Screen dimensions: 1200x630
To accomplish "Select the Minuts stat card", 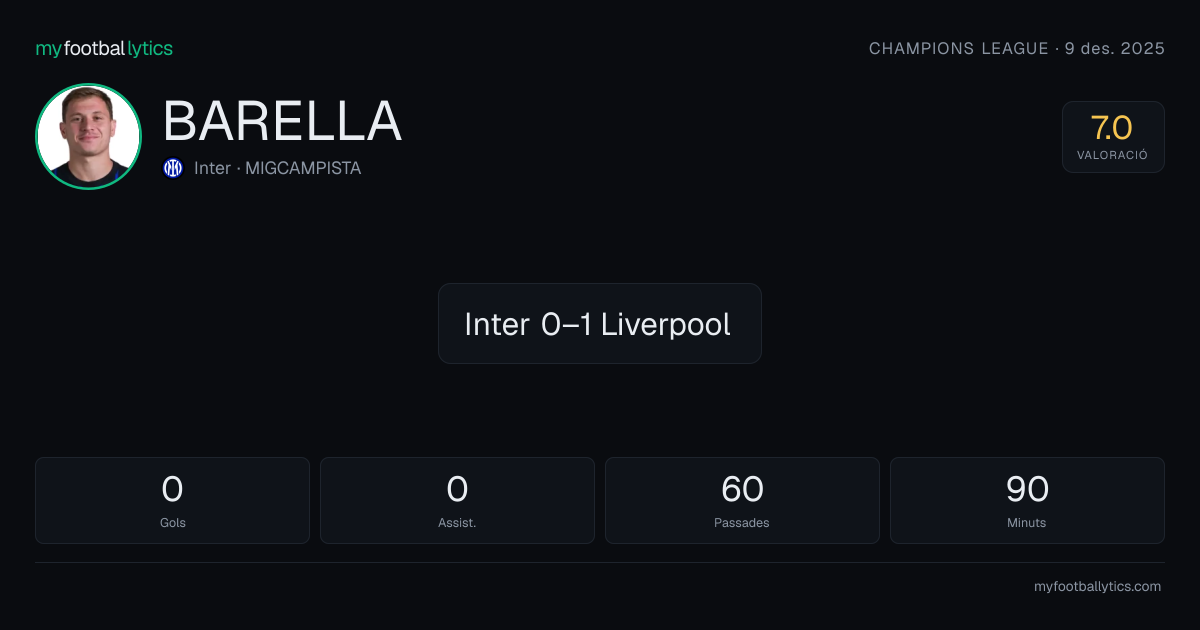I will tap(1027, 500).
